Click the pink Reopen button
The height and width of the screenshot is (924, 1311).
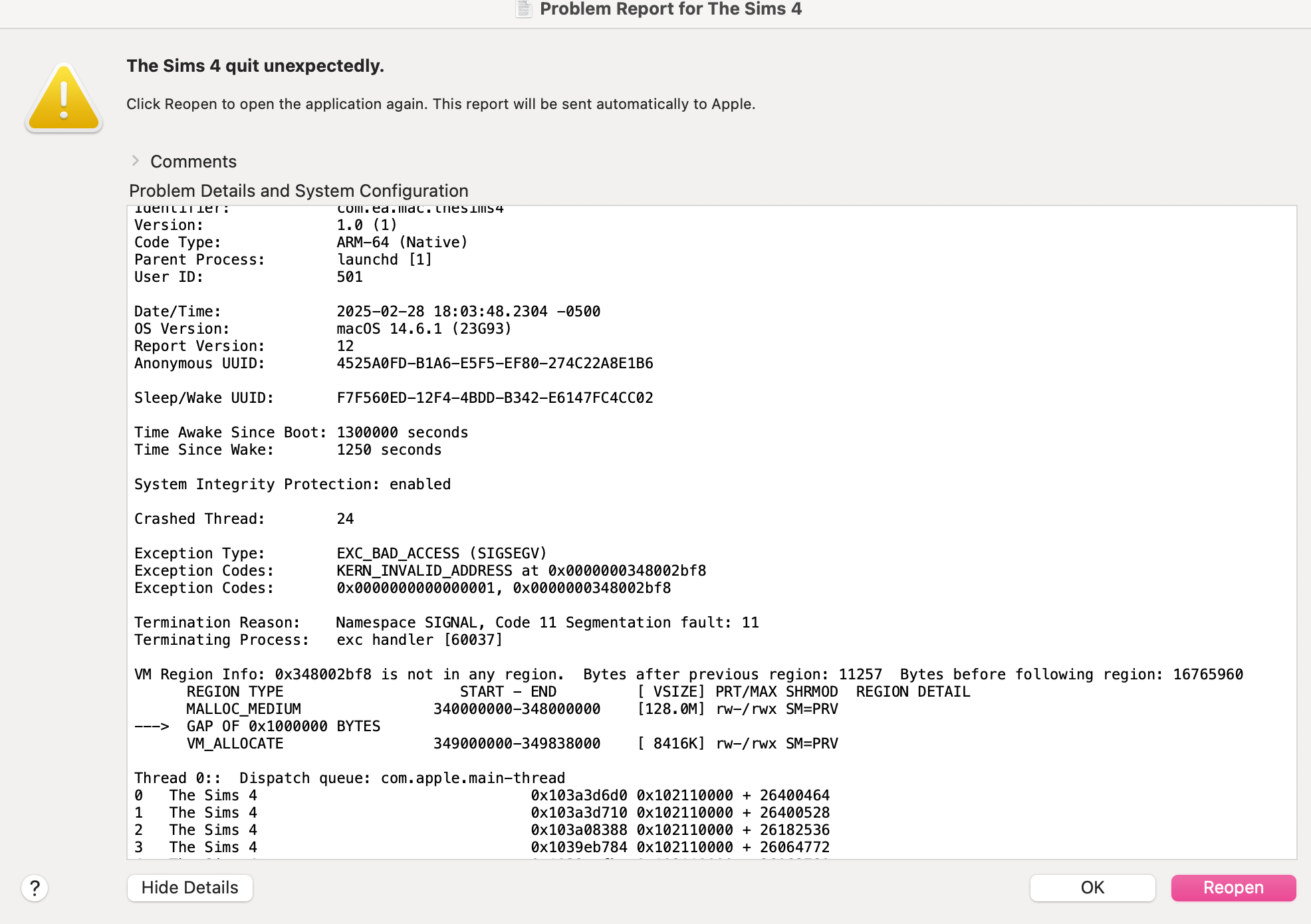point(1233,888)
